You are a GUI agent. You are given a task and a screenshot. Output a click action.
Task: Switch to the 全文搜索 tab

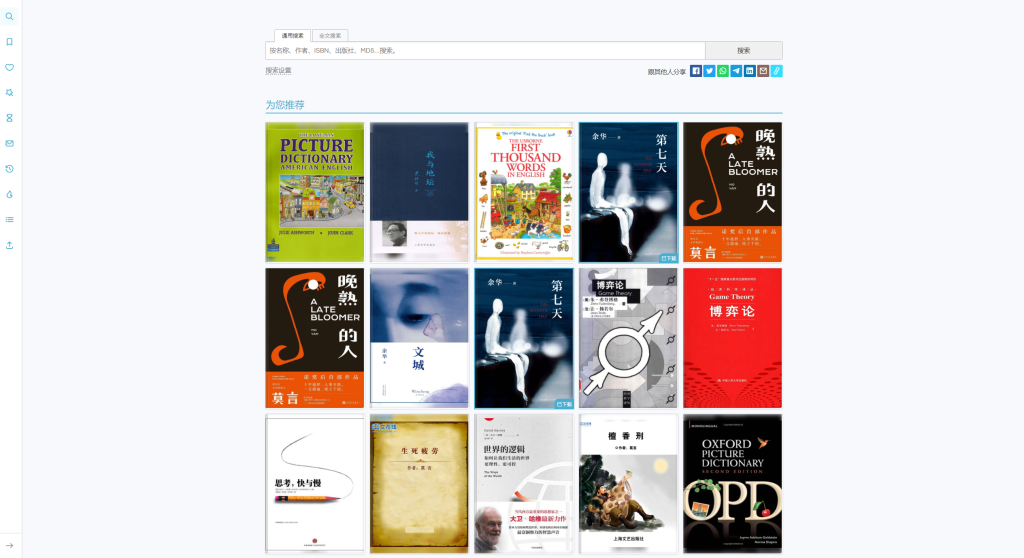pyautogui.click(x=330, y=35)
